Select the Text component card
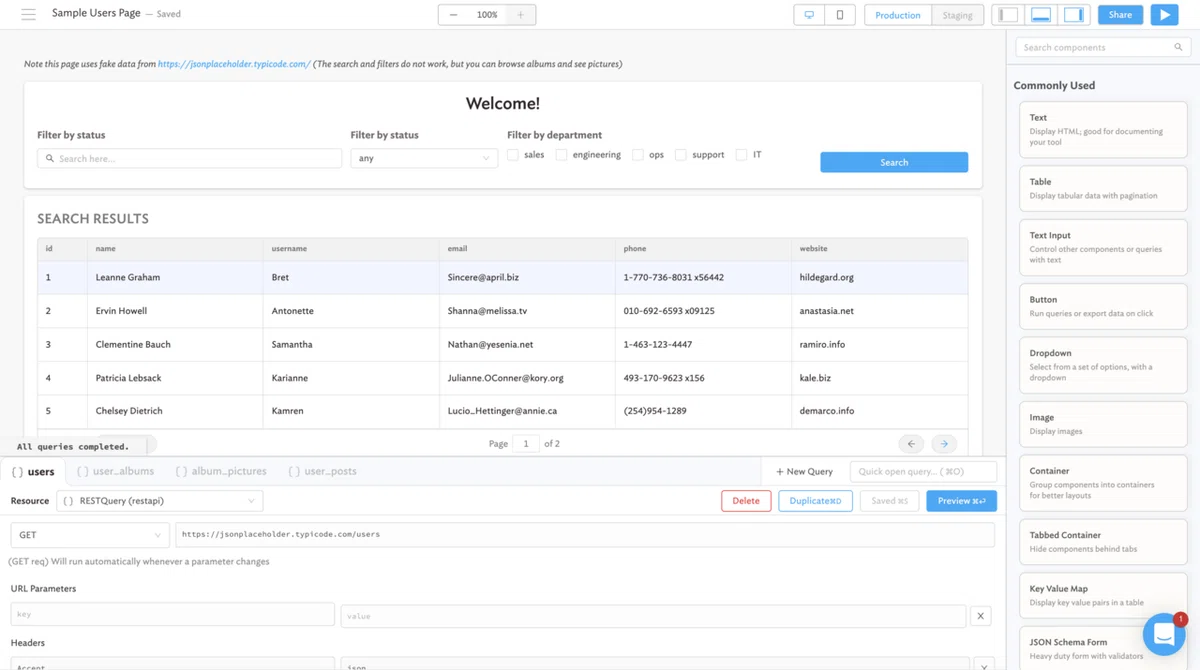 1103,129
